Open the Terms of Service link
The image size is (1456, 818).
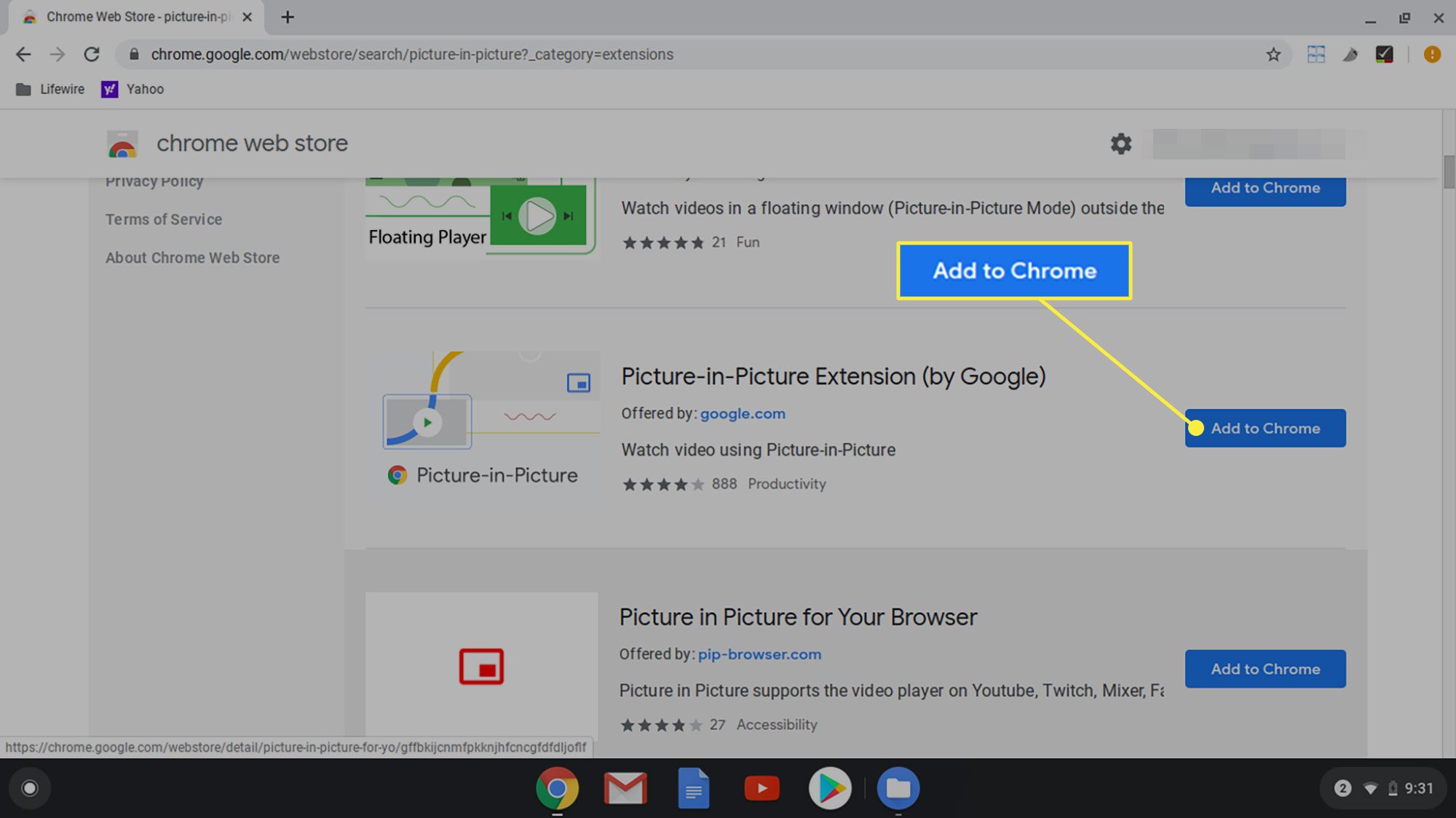(164, 219)
